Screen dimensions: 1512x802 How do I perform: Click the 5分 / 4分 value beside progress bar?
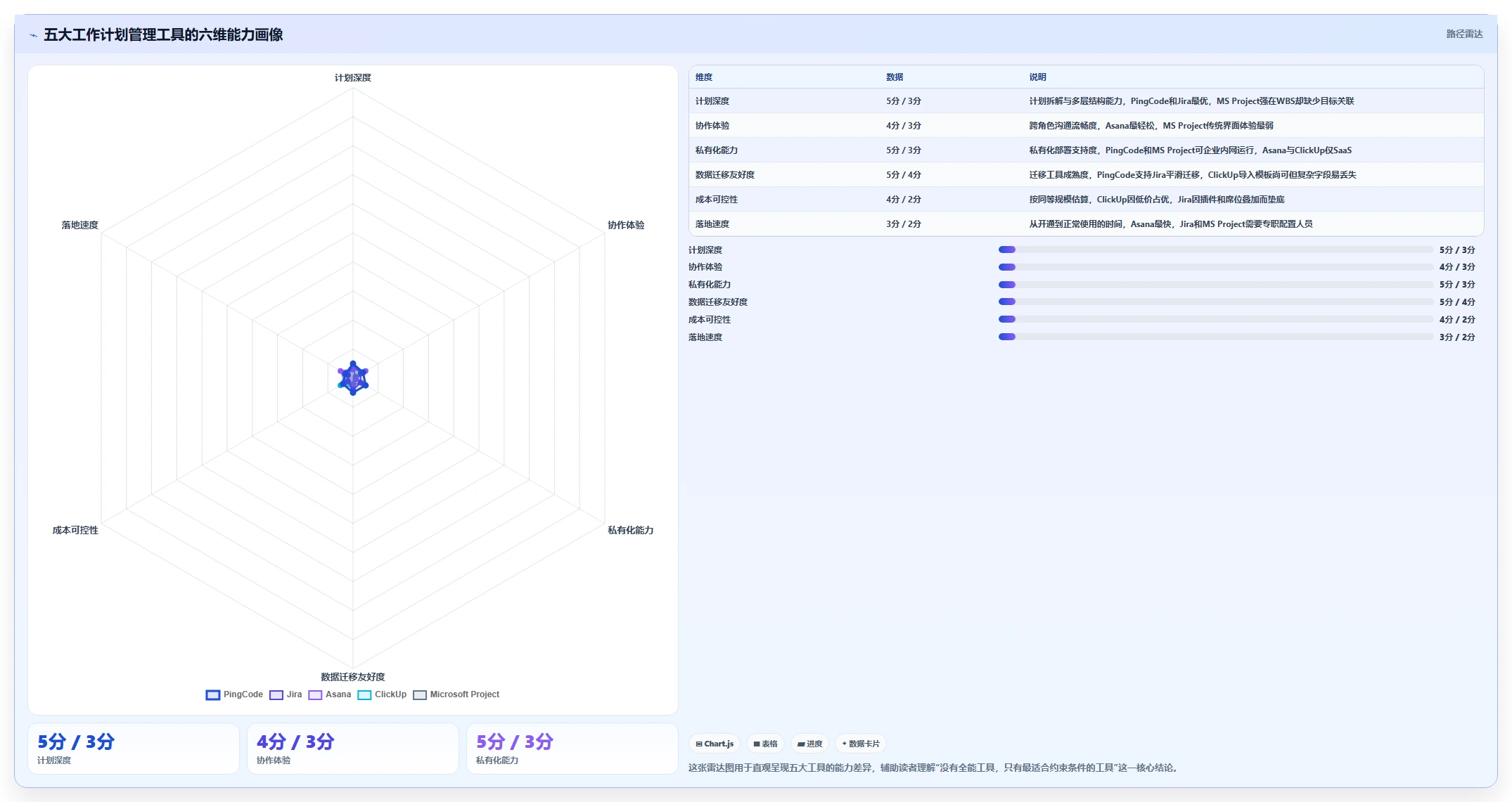pos(1457,302)
